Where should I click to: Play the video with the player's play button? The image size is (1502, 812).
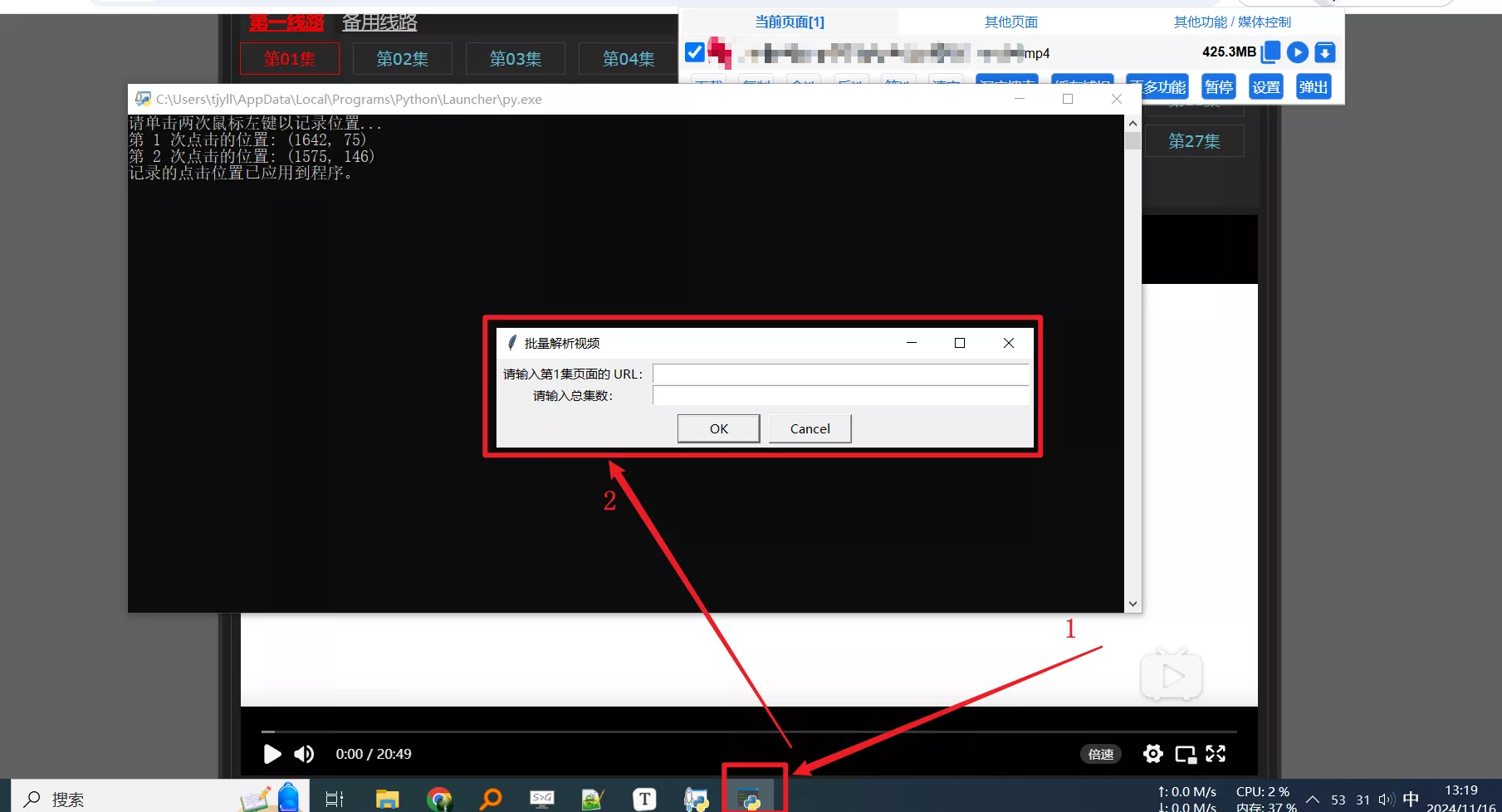(x=272, y=754)
